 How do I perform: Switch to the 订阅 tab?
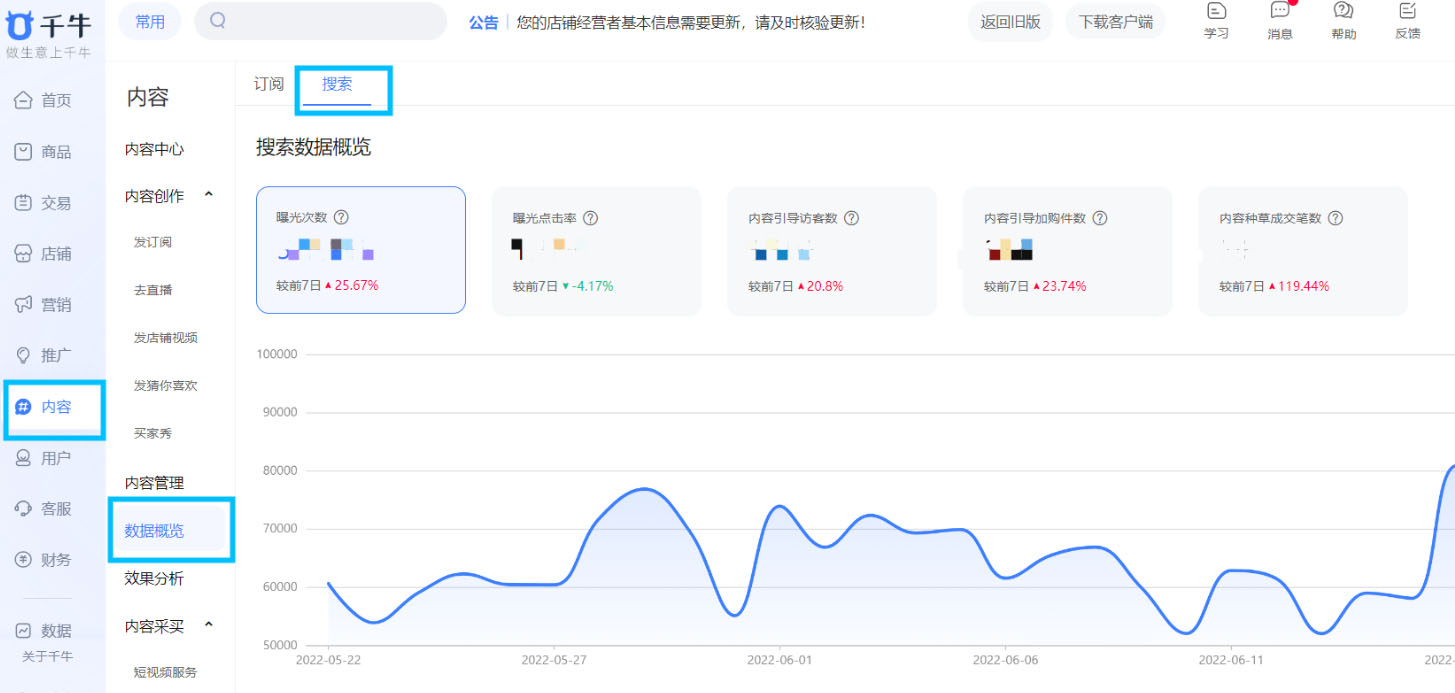(268, 85)
